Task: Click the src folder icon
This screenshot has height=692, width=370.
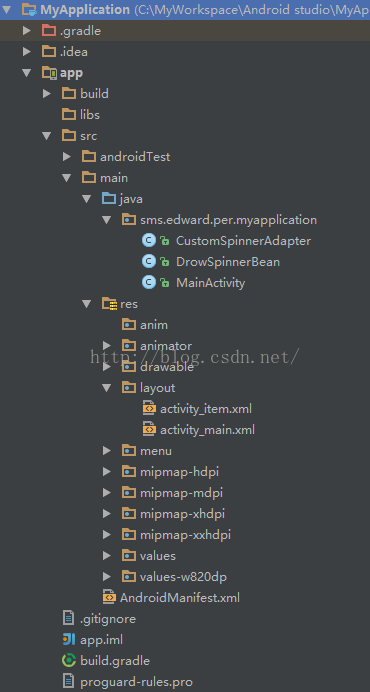Action: (69, 135)
